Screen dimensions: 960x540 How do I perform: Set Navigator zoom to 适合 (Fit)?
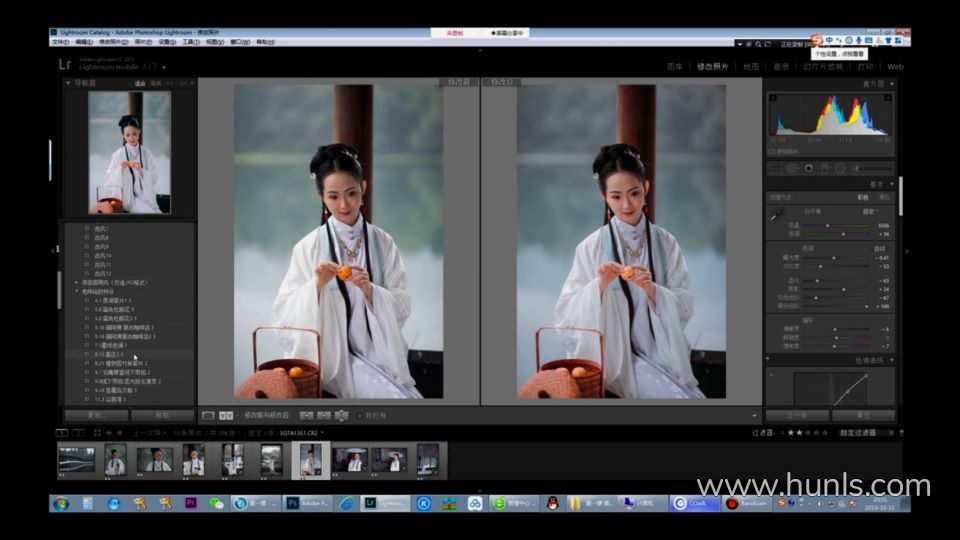(x=140, y=83)
